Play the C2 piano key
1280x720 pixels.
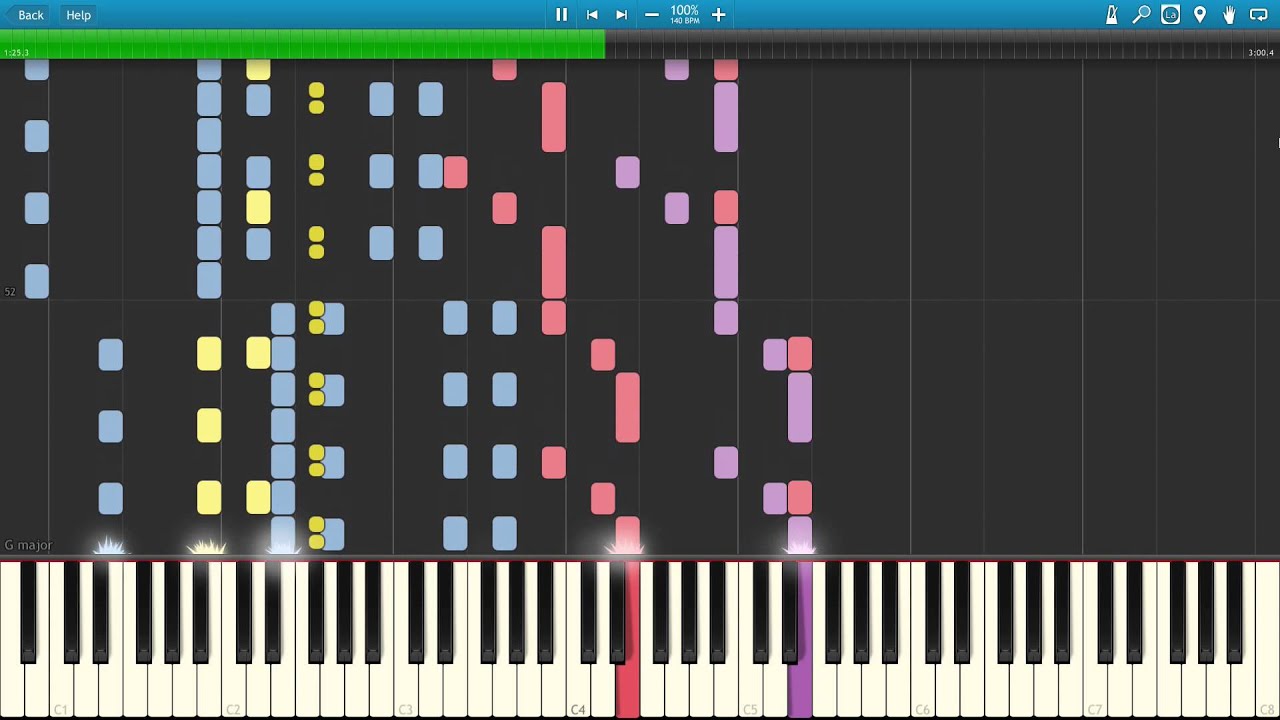tap(233, 690)
